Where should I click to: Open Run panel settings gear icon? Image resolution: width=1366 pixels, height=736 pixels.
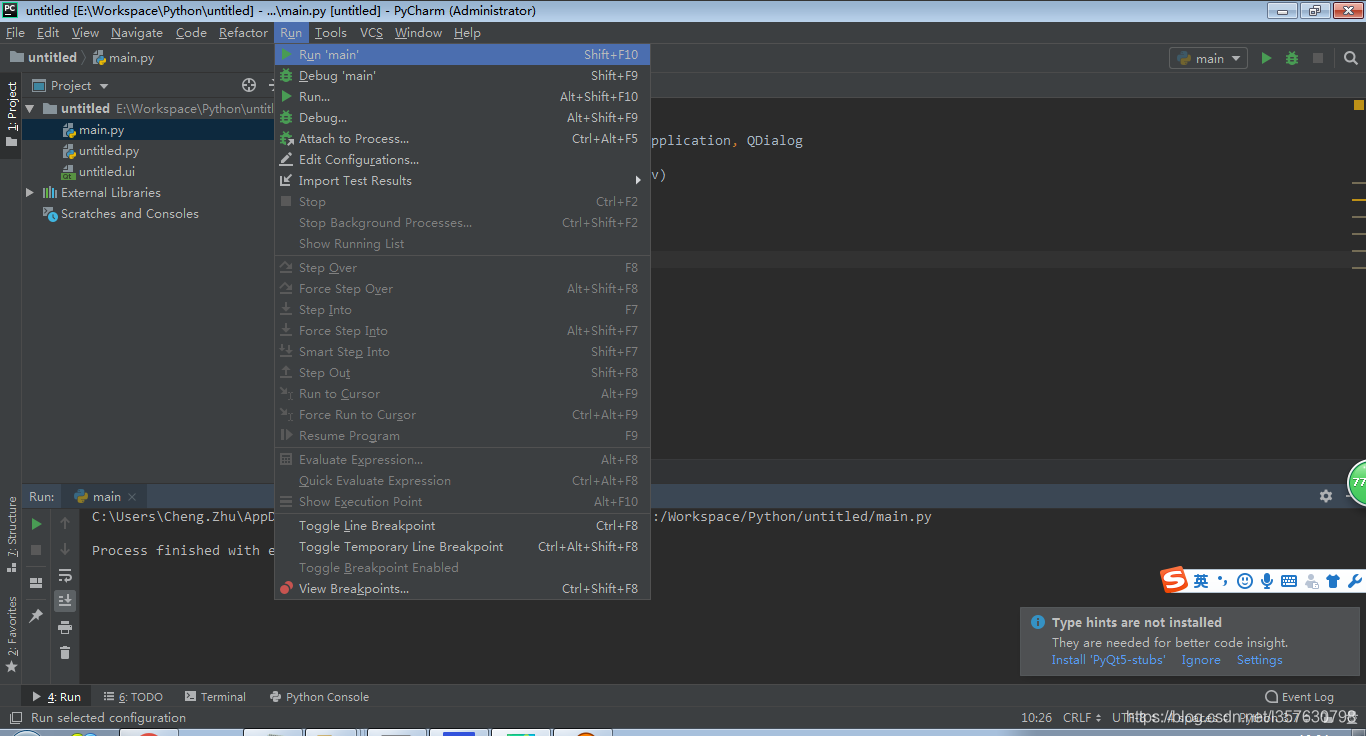pyautogui.click(x=1326, y=496)
